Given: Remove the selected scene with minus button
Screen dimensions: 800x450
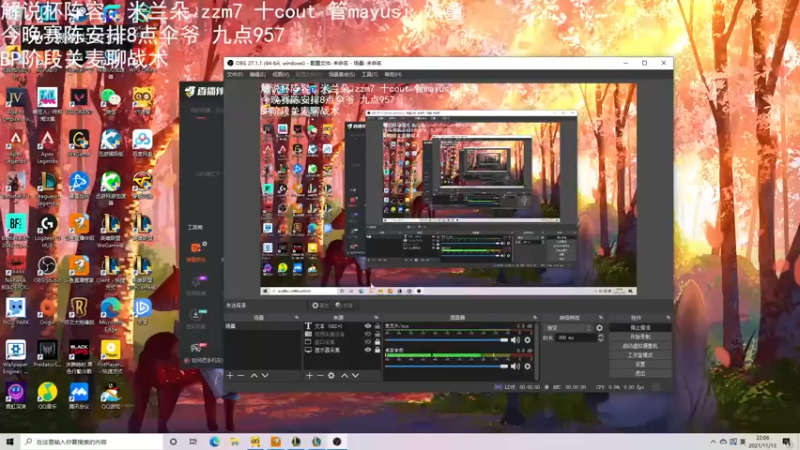Looking at the screenshot, I should coord(241,376).
